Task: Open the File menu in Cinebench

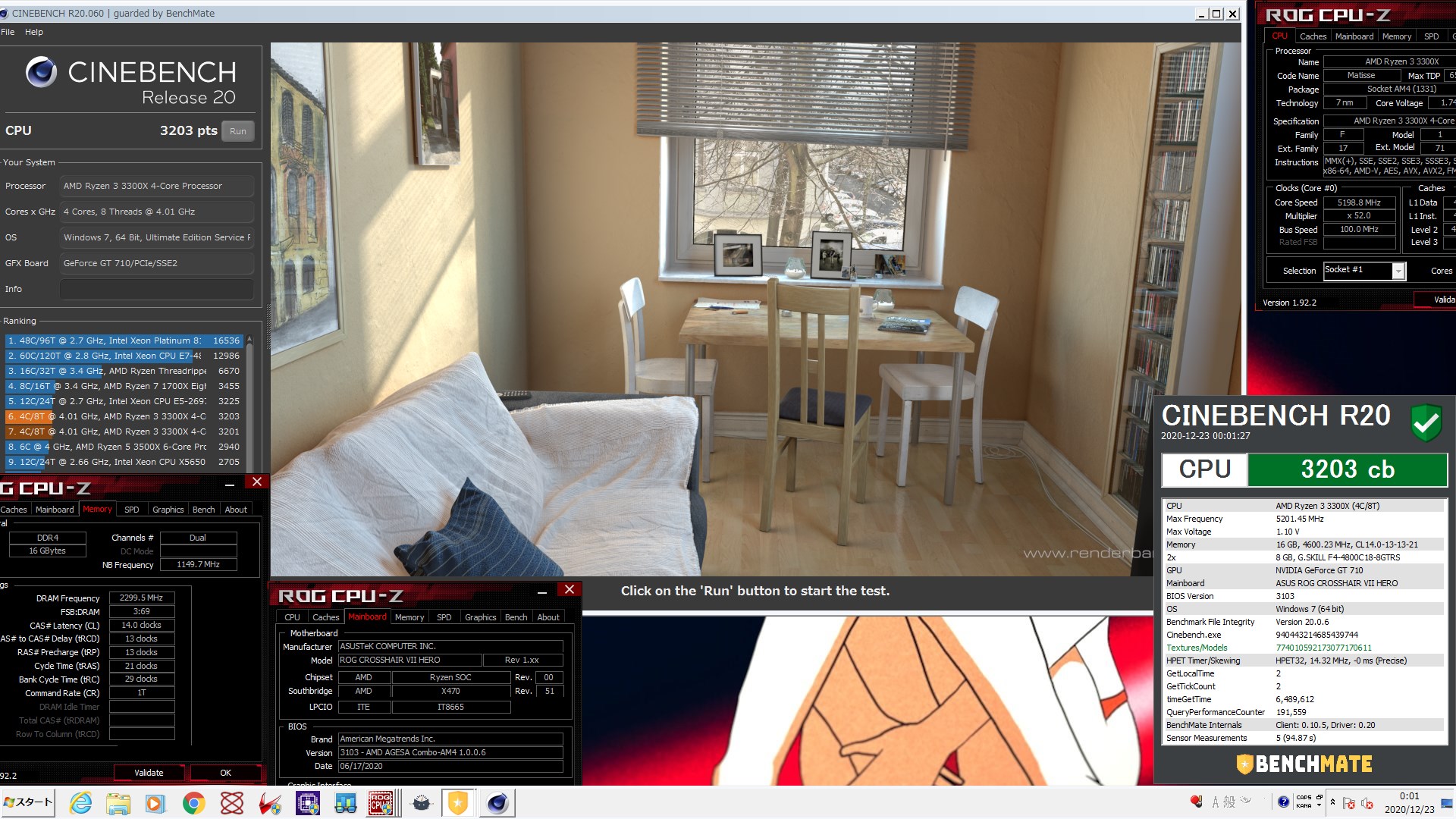Action: [x=8, y=32]
